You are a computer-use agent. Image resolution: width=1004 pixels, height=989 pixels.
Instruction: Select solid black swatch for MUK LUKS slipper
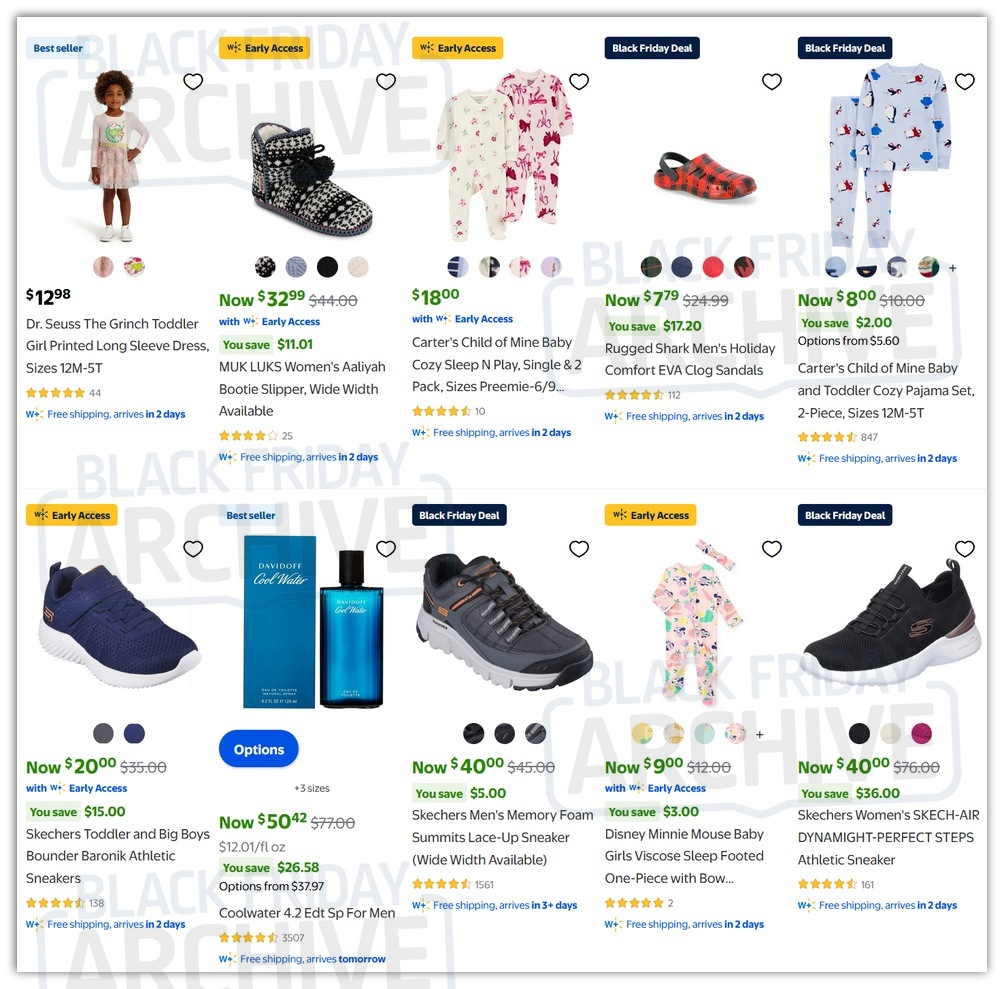(327, 267)
